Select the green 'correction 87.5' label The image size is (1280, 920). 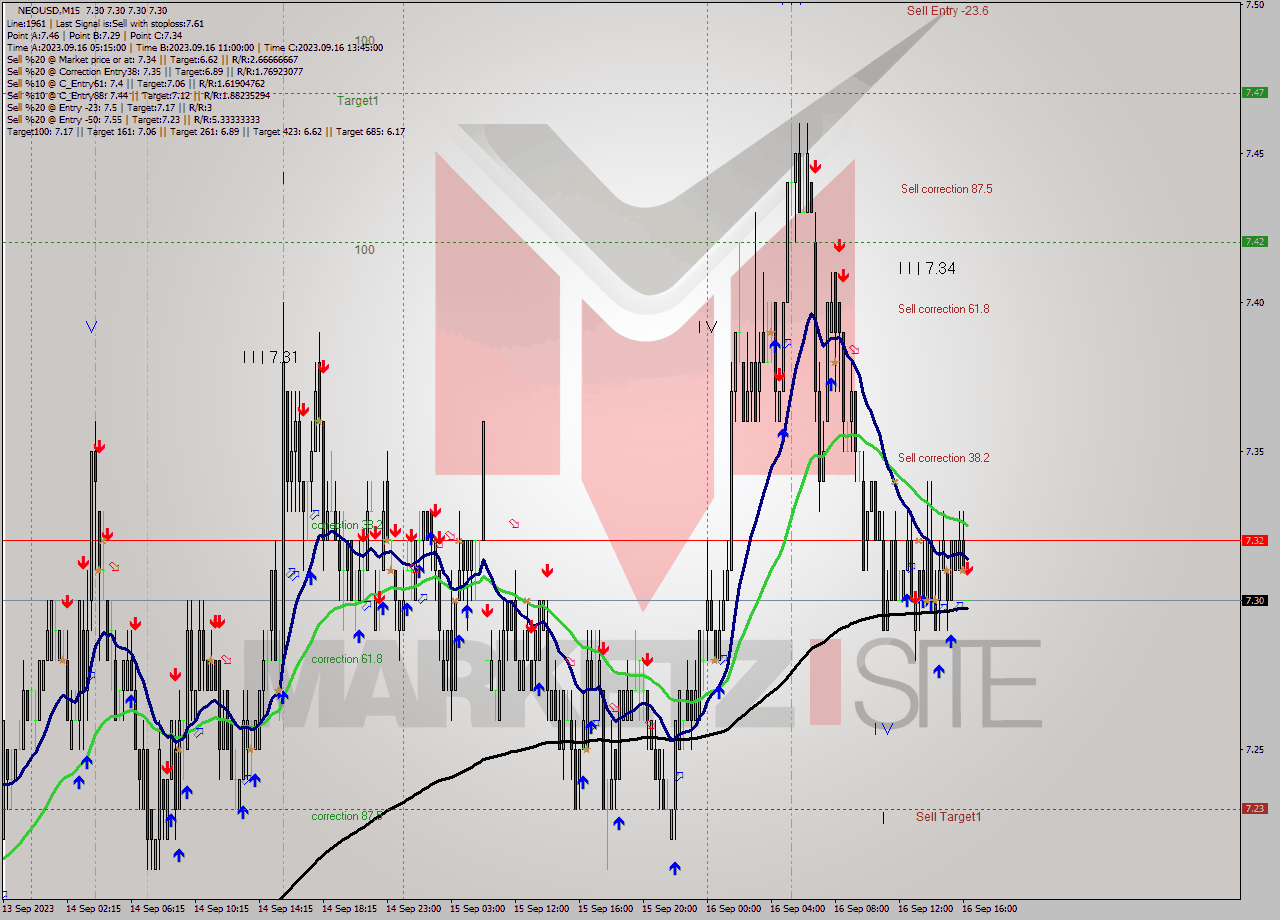pyautogui.click(x=346, y=816)
